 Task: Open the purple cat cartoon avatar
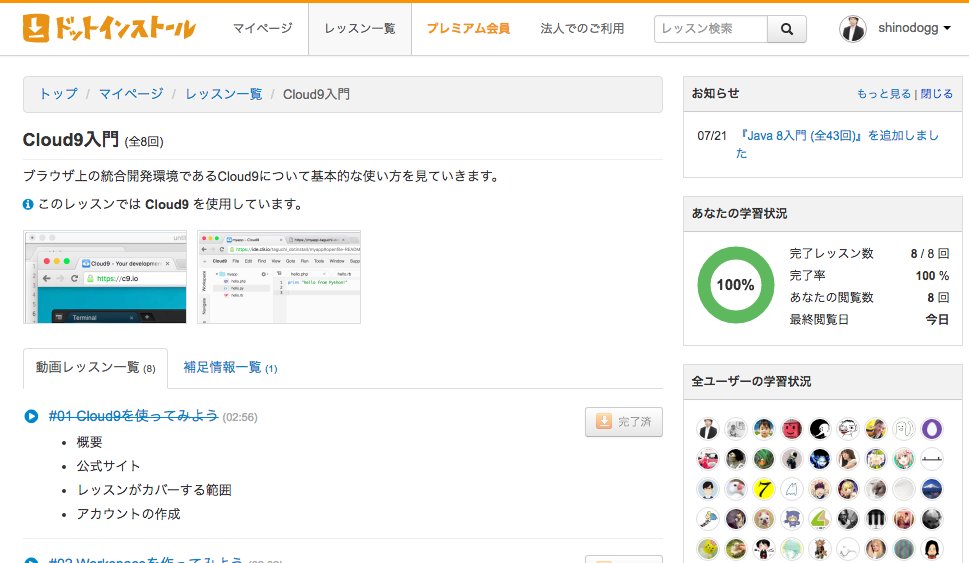coord(792,519)
